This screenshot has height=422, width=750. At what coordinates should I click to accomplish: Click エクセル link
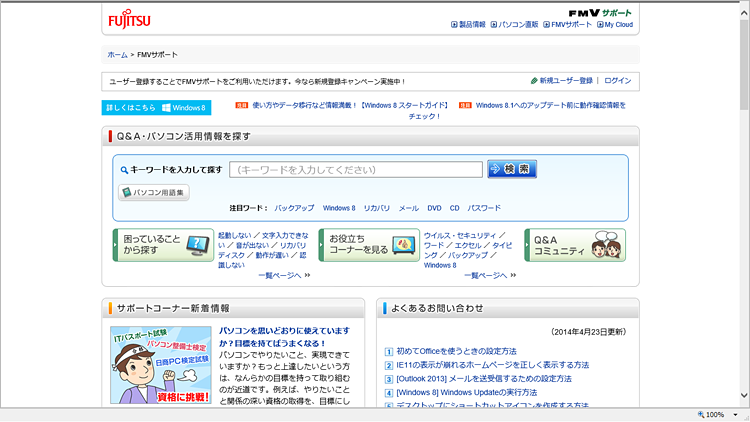[467, 245]
